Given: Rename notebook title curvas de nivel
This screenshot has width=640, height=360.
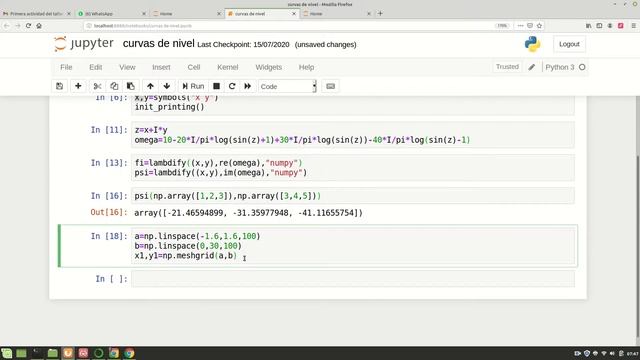Looking at the screenshot, I should [158, 43].
